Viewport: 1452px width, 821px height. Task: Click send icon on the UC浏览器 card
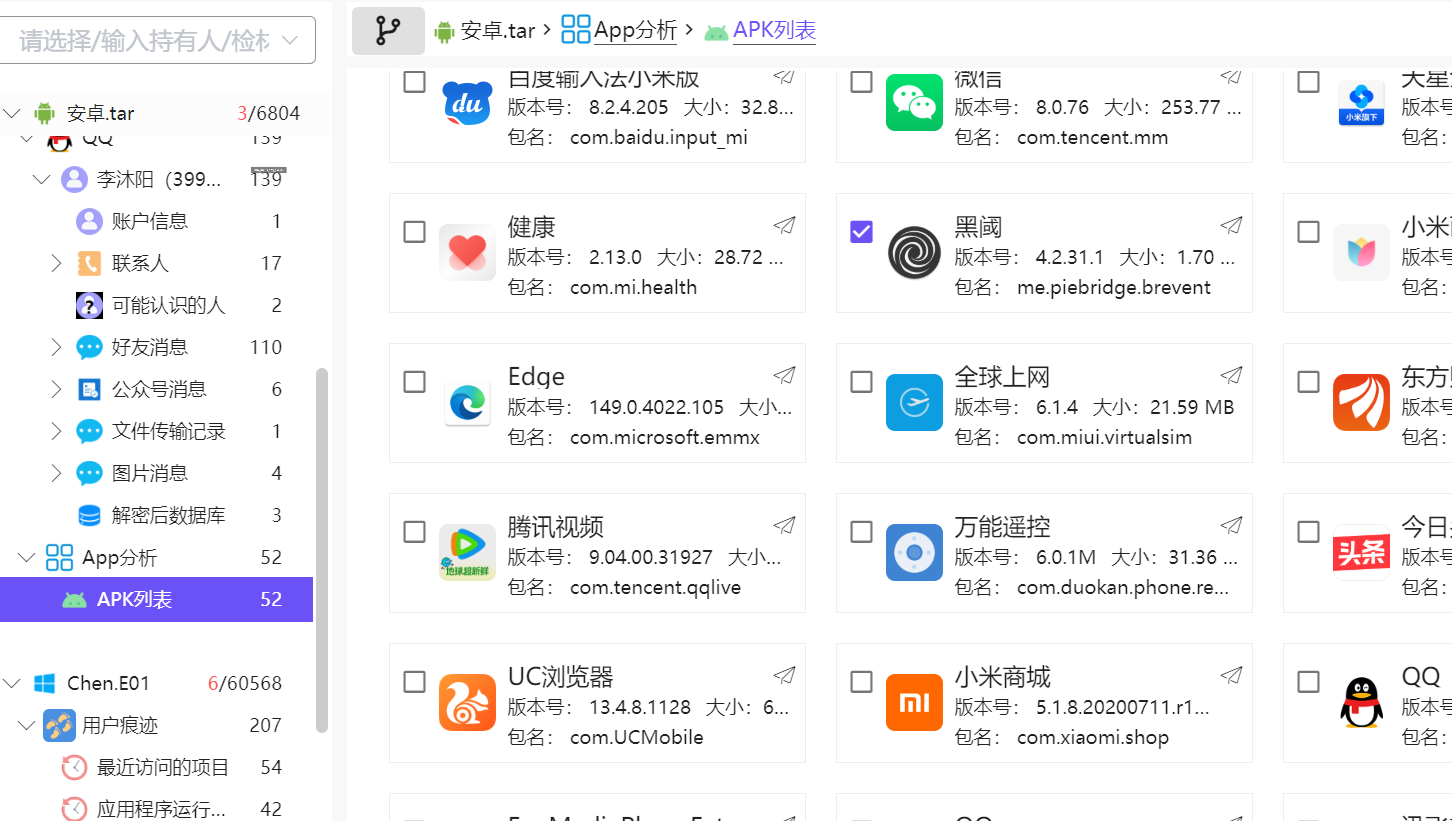coord(785,676)
